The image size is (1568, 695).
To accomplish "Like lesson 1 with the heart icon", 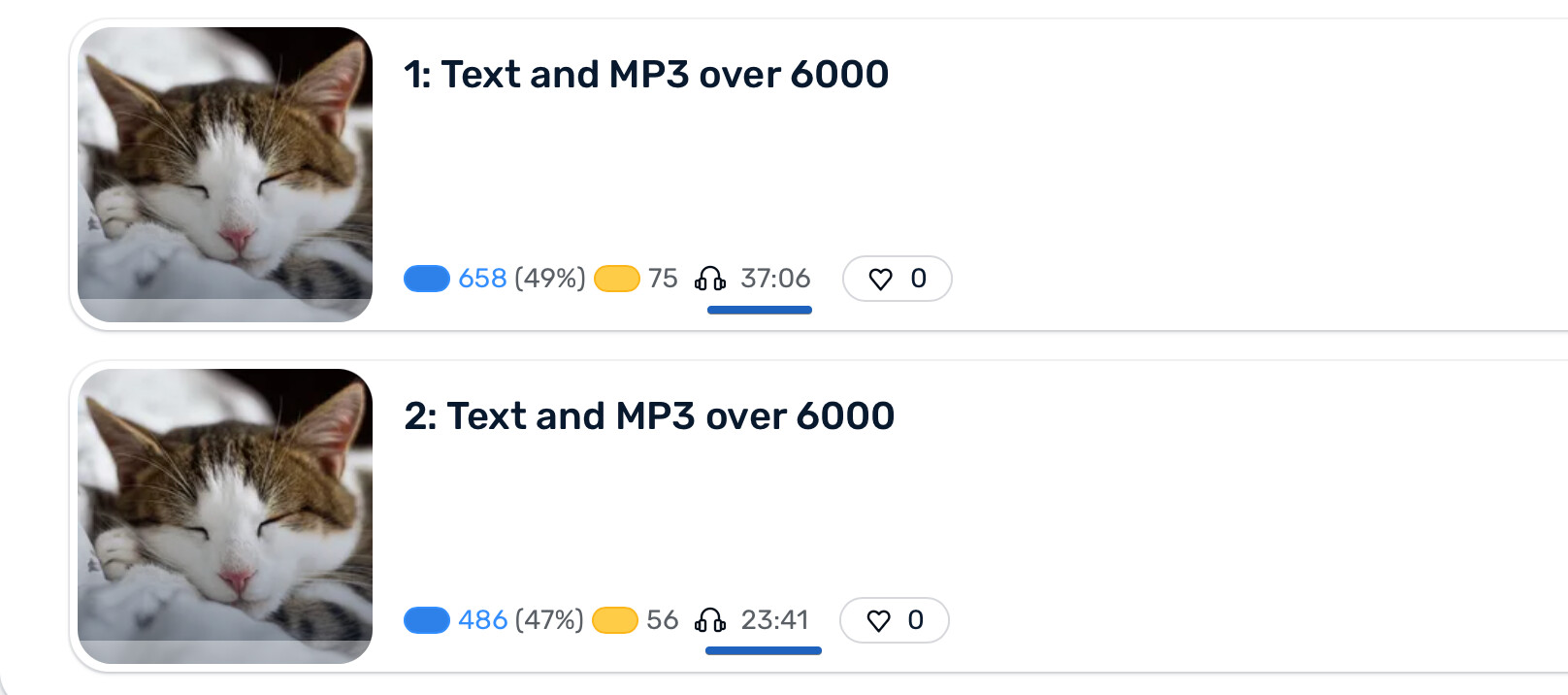I will tap(880, 280).
